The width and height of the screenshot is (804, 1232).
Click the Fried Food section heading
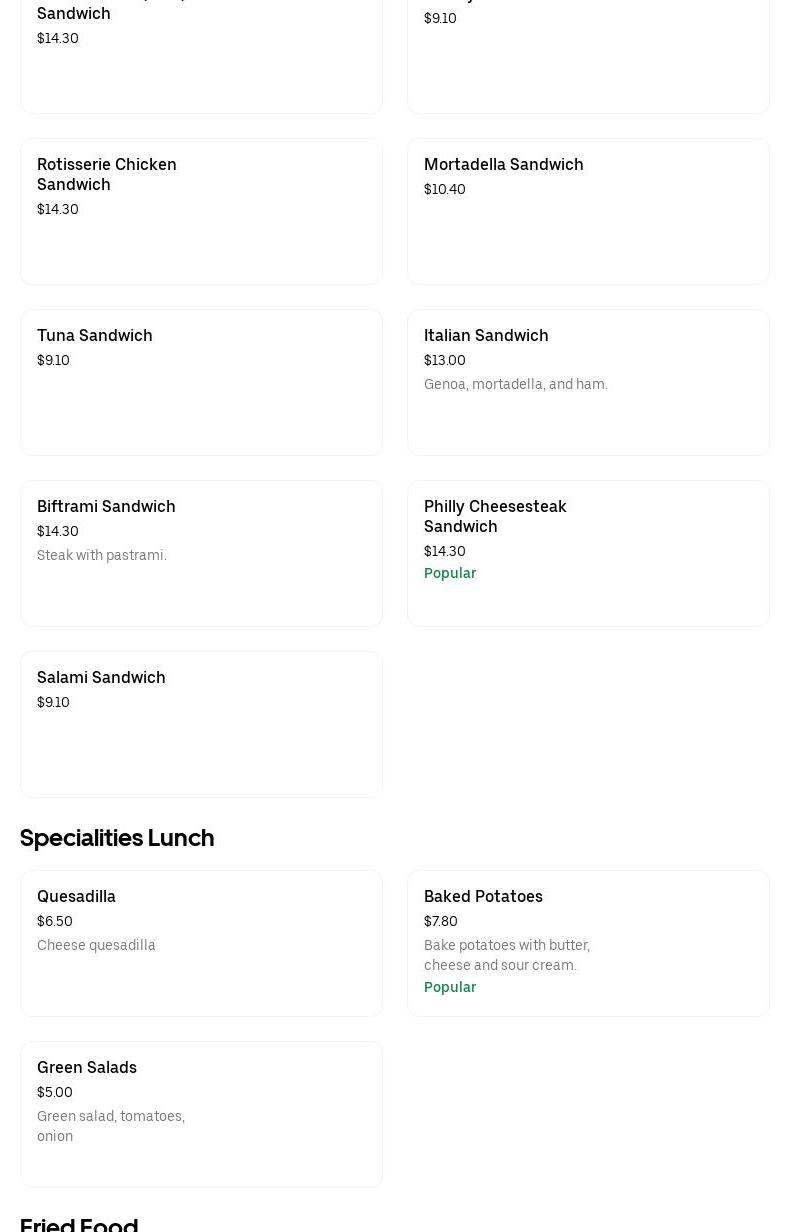[x=79, y=1223]
